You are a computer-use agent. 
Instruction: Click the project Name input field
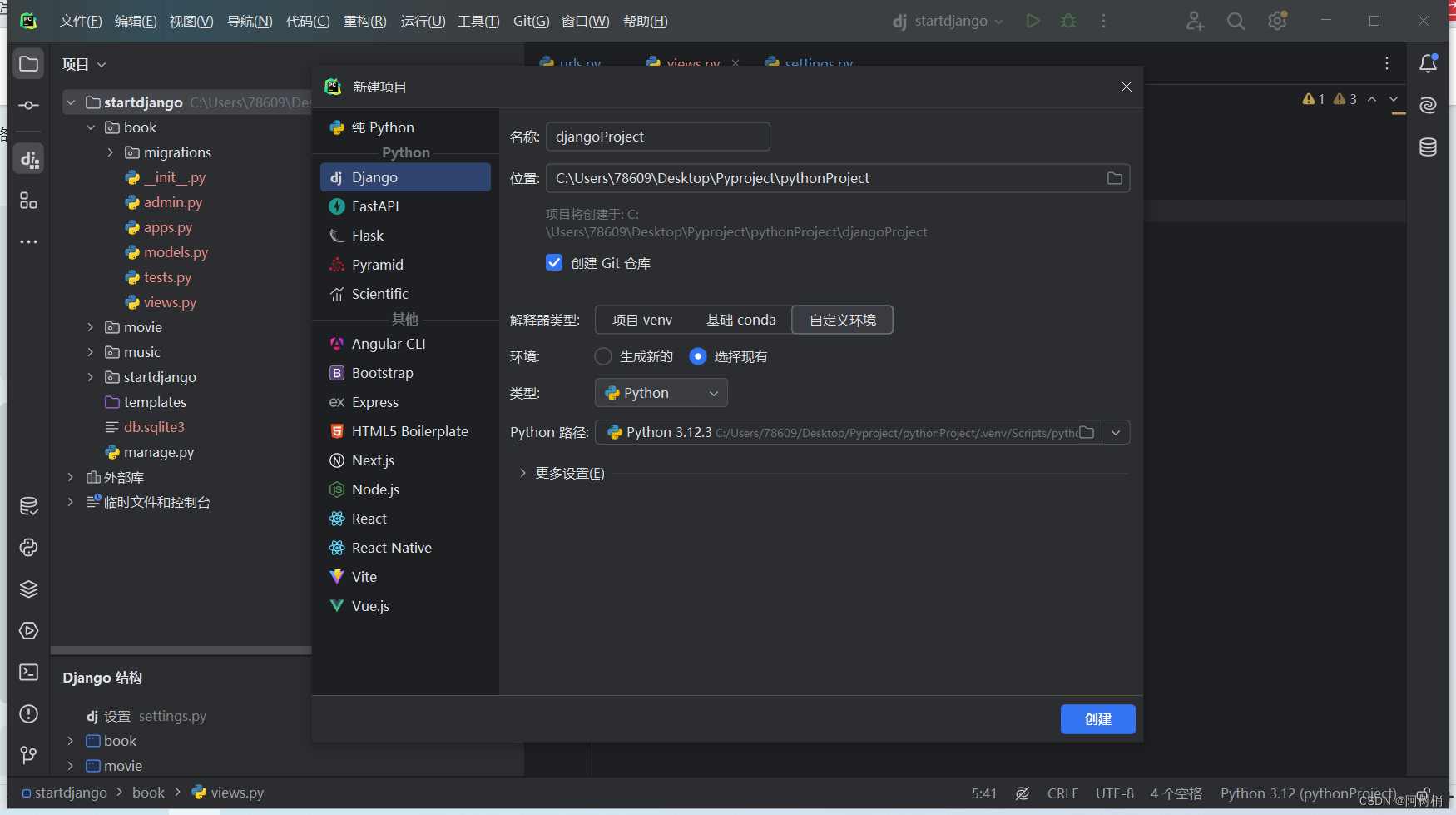click(657, 137)
